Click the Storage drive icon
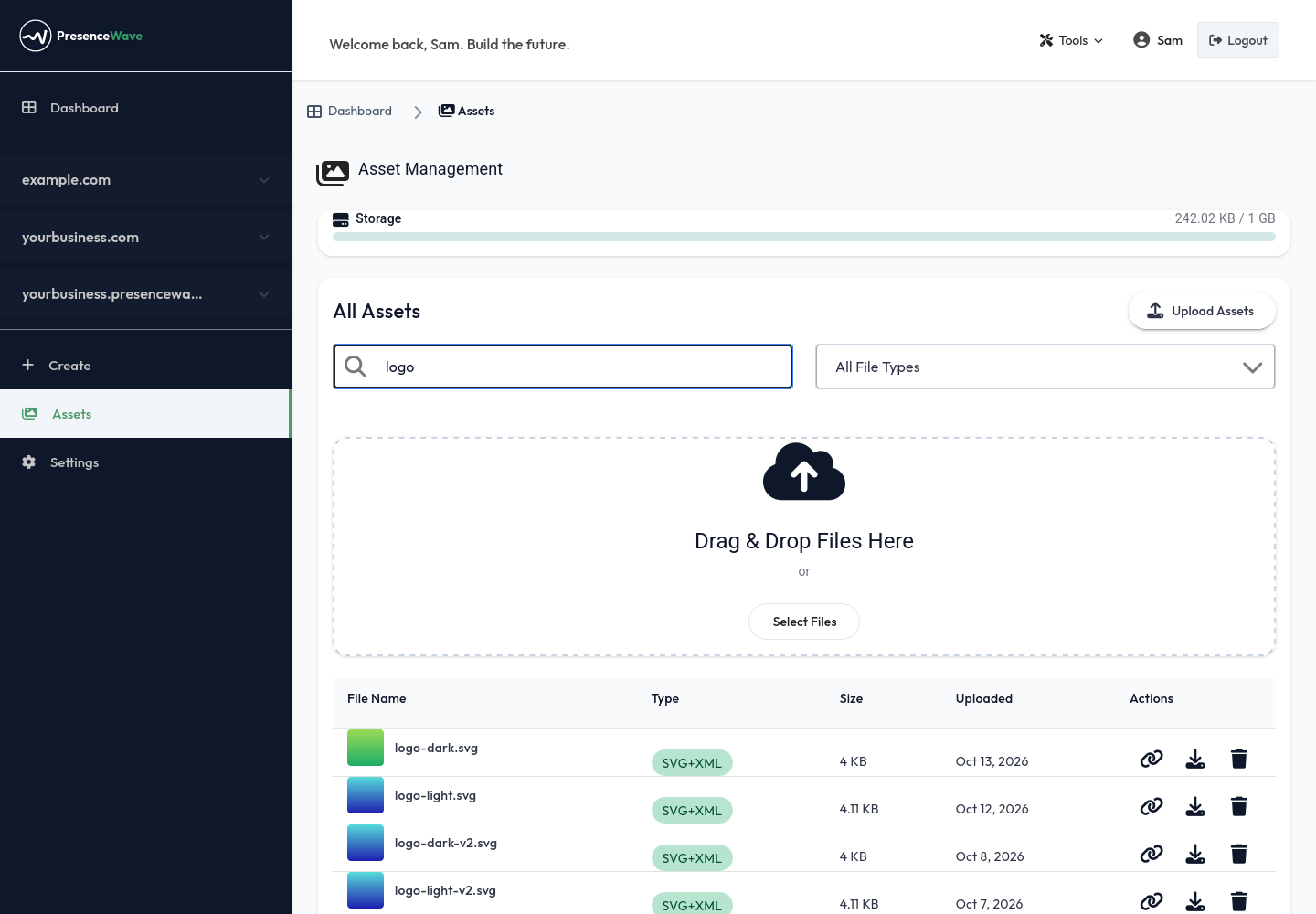Viewport: 1316px width, 914px height. tap(341, 219)
